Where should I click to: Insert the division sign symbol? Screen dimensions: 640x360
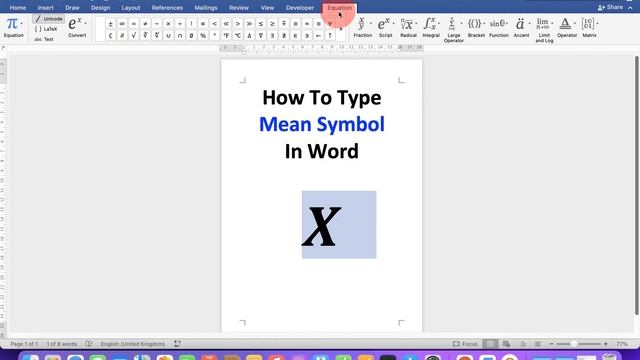180,24
